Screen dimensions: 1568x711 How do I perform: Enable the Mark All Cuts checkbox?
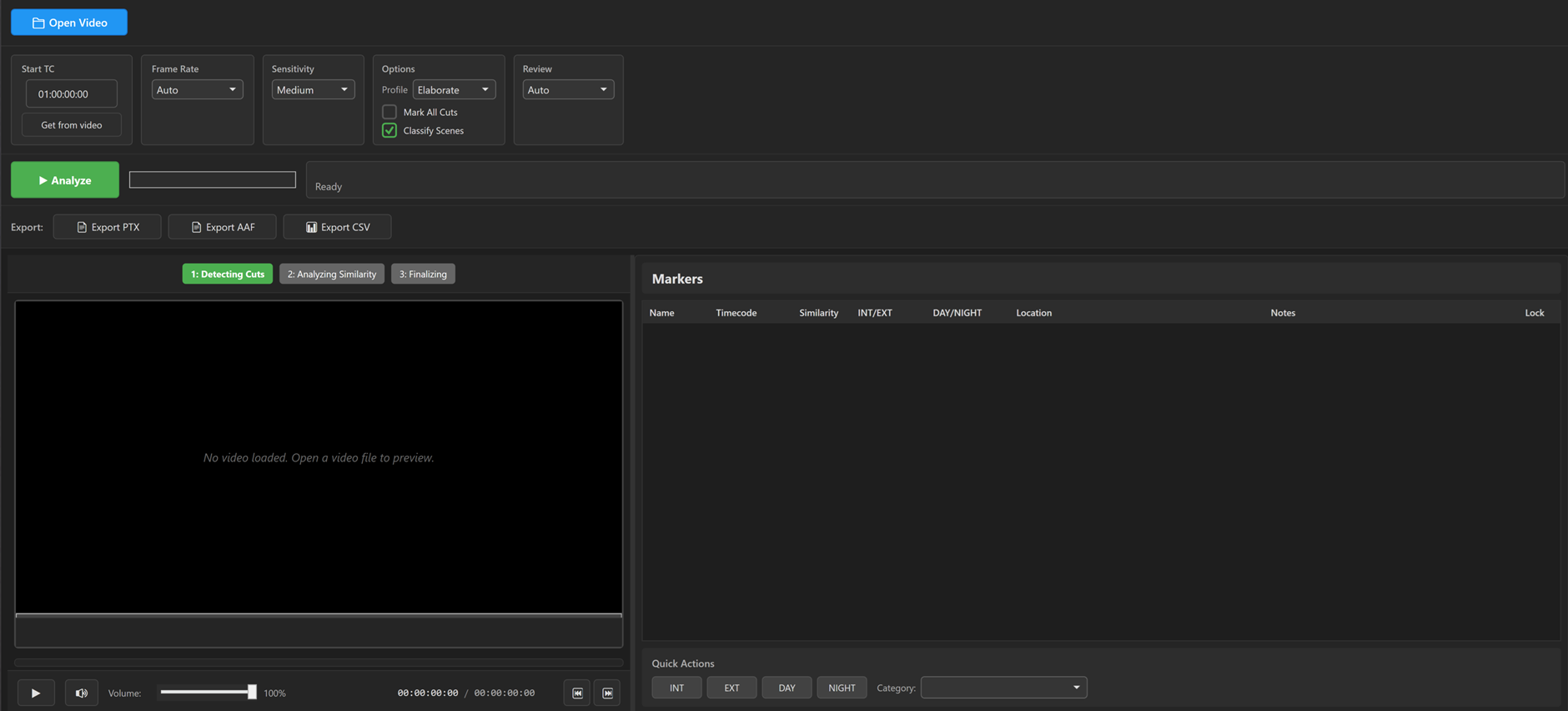[x=389, y=112]
